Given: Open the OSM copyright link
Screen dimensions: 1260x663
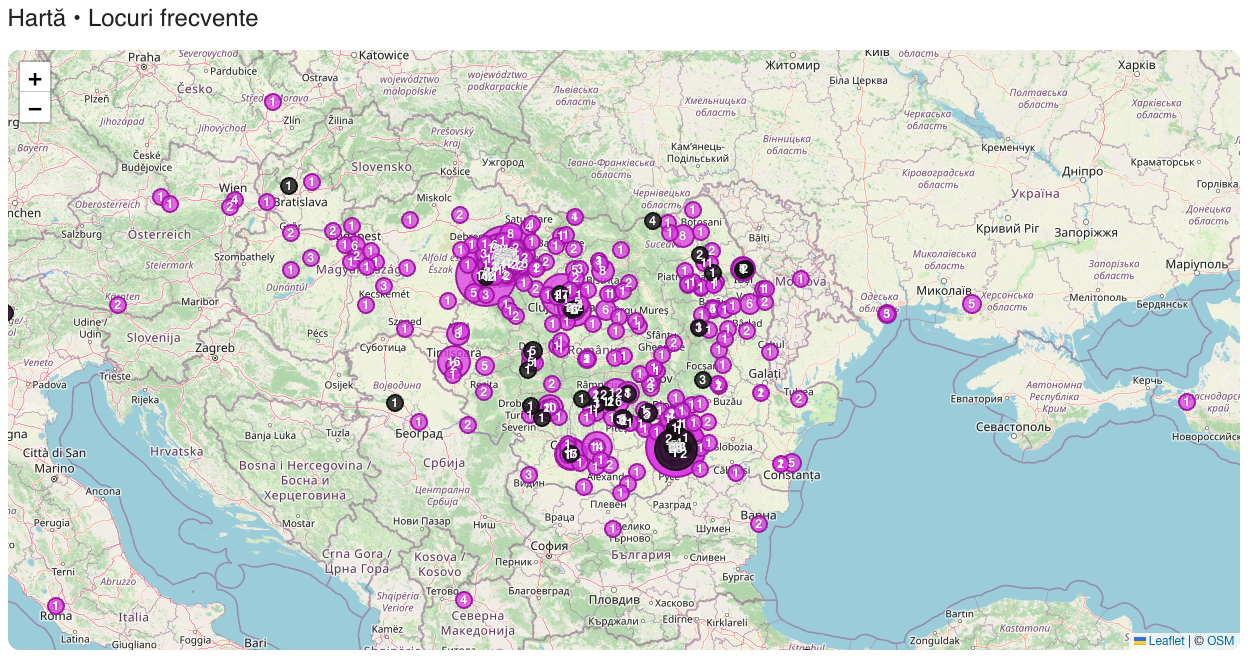Looking at the screenshot, I should [x=1220, y=641].
